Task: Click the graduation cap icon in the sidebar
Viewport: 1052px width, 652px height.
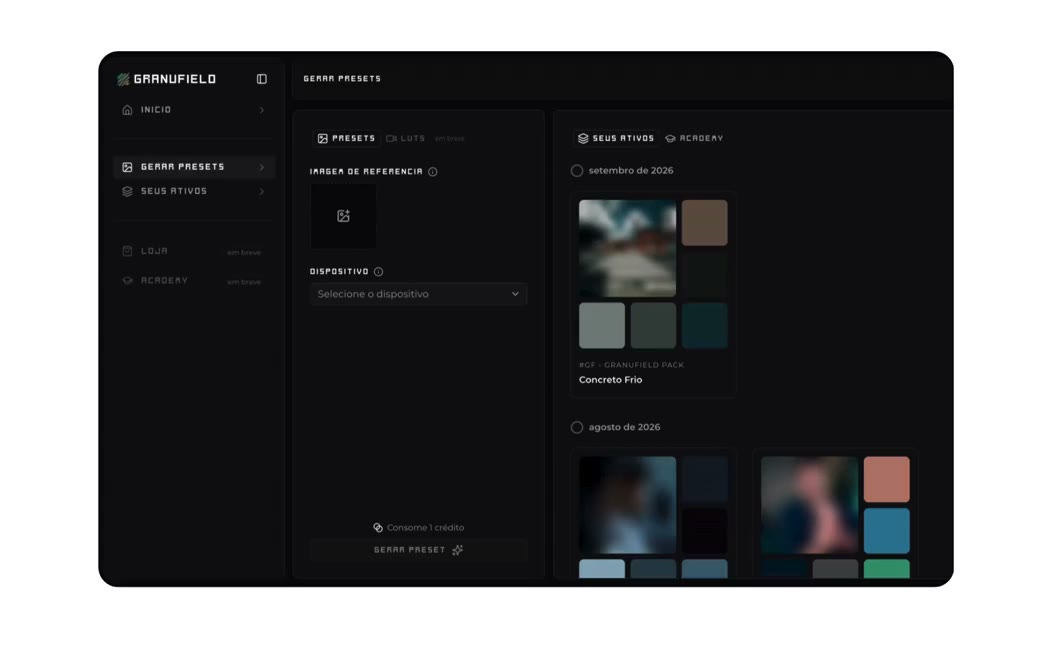Action: (127, 280)
